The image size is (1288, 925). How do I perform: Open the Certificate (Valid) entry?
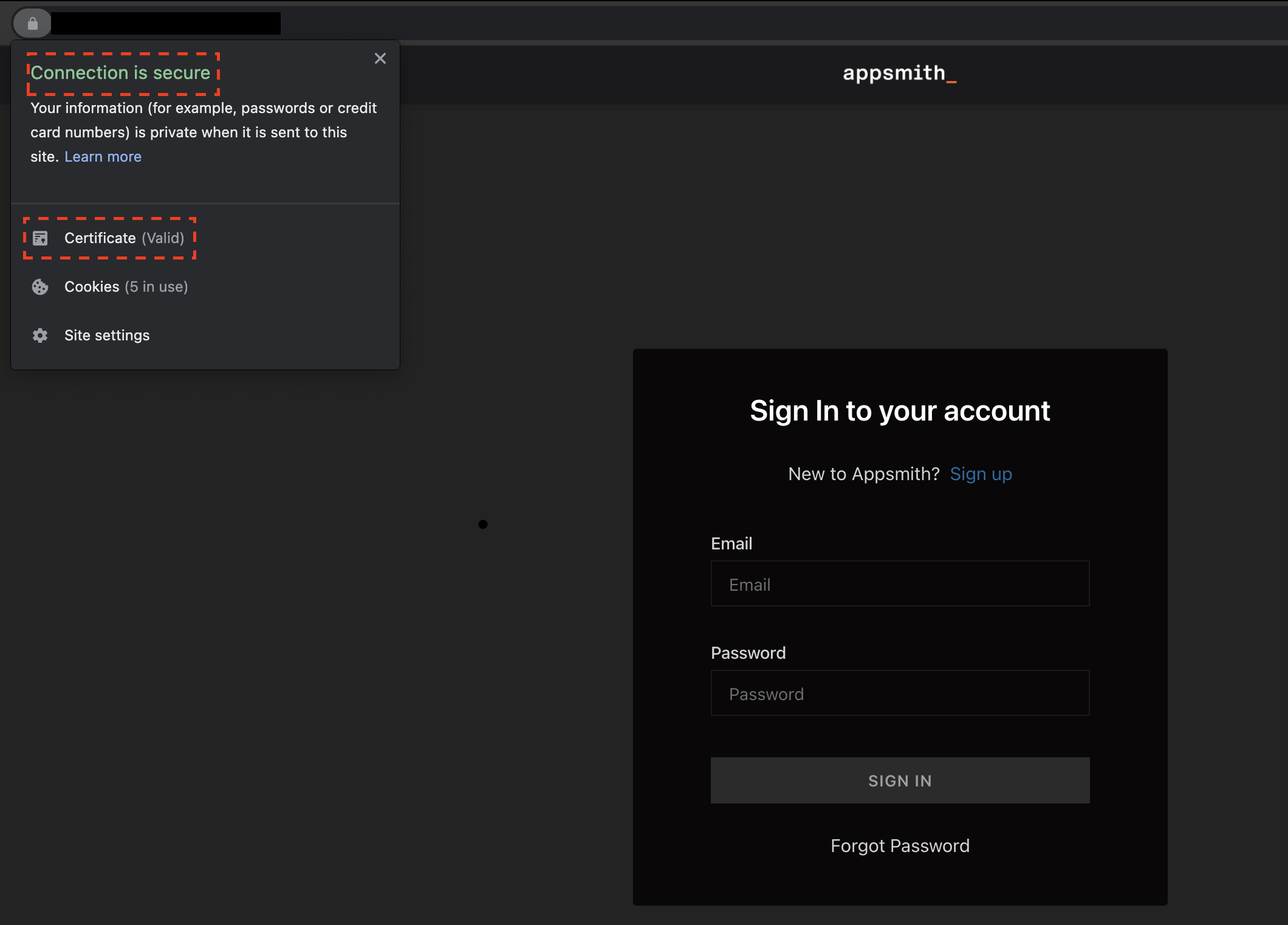coord(124,238)
